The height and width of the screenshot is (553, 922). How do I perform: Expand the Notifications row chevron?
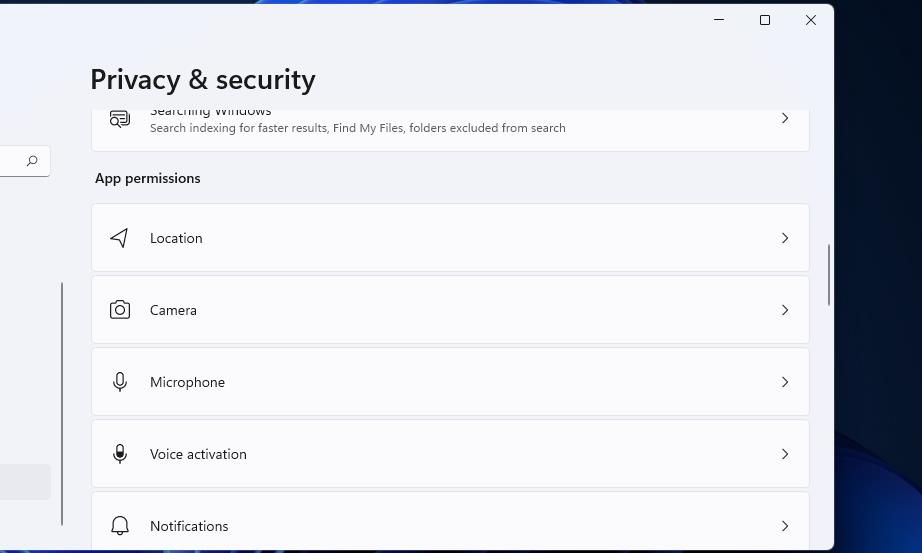pyautogui.click(x=785, y=525)
